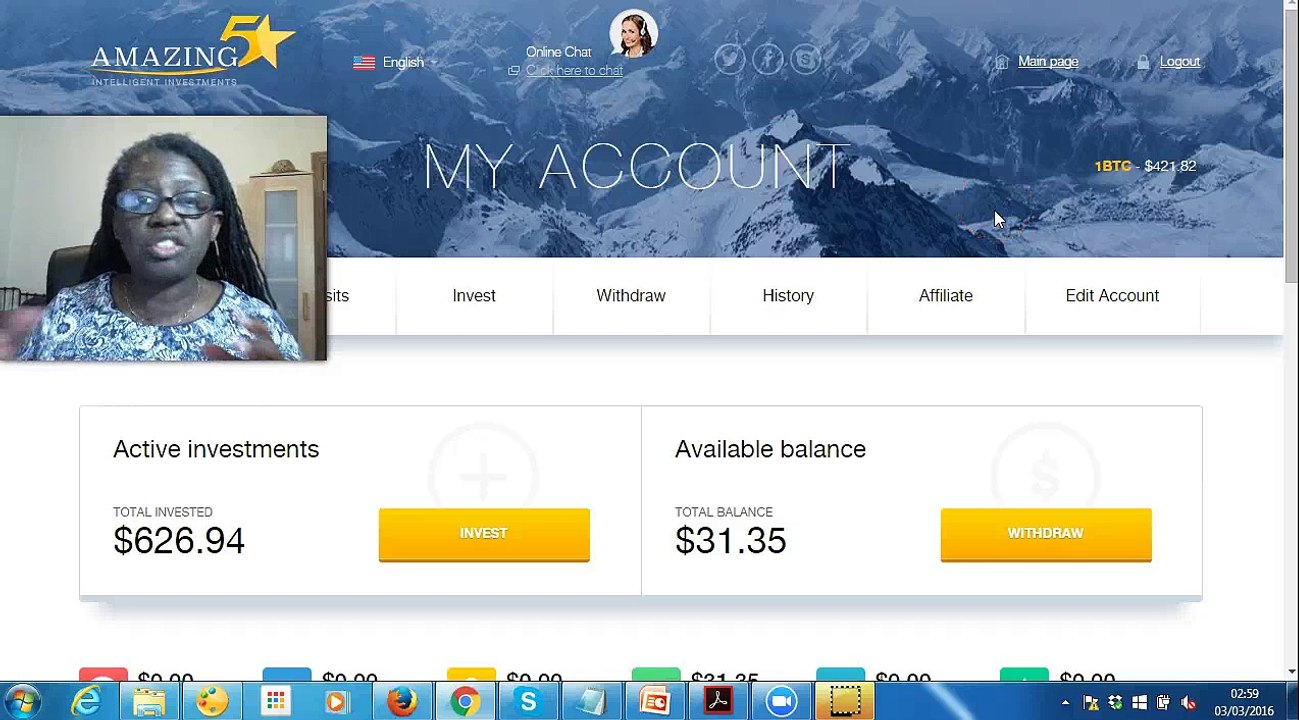
Task: Show hidden system tray icons arrow
Action: pyautogui.click(x=1065, y=703)
